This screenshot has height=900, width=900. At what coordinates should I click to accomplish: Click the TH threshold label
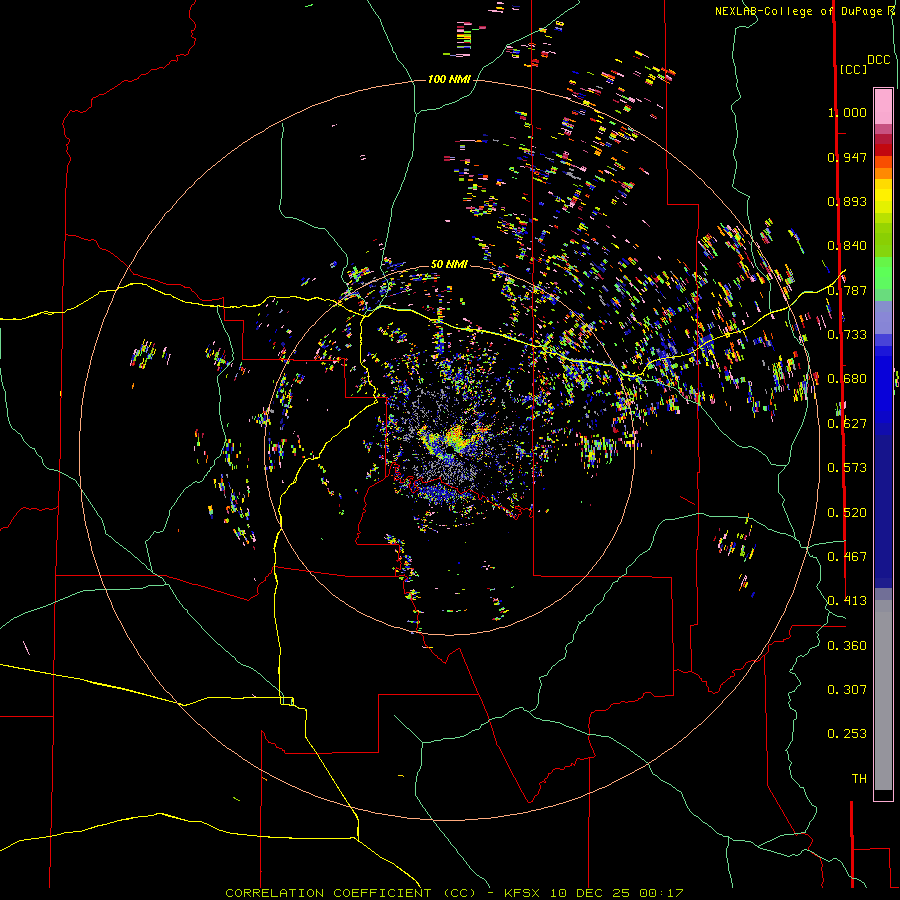859,779
